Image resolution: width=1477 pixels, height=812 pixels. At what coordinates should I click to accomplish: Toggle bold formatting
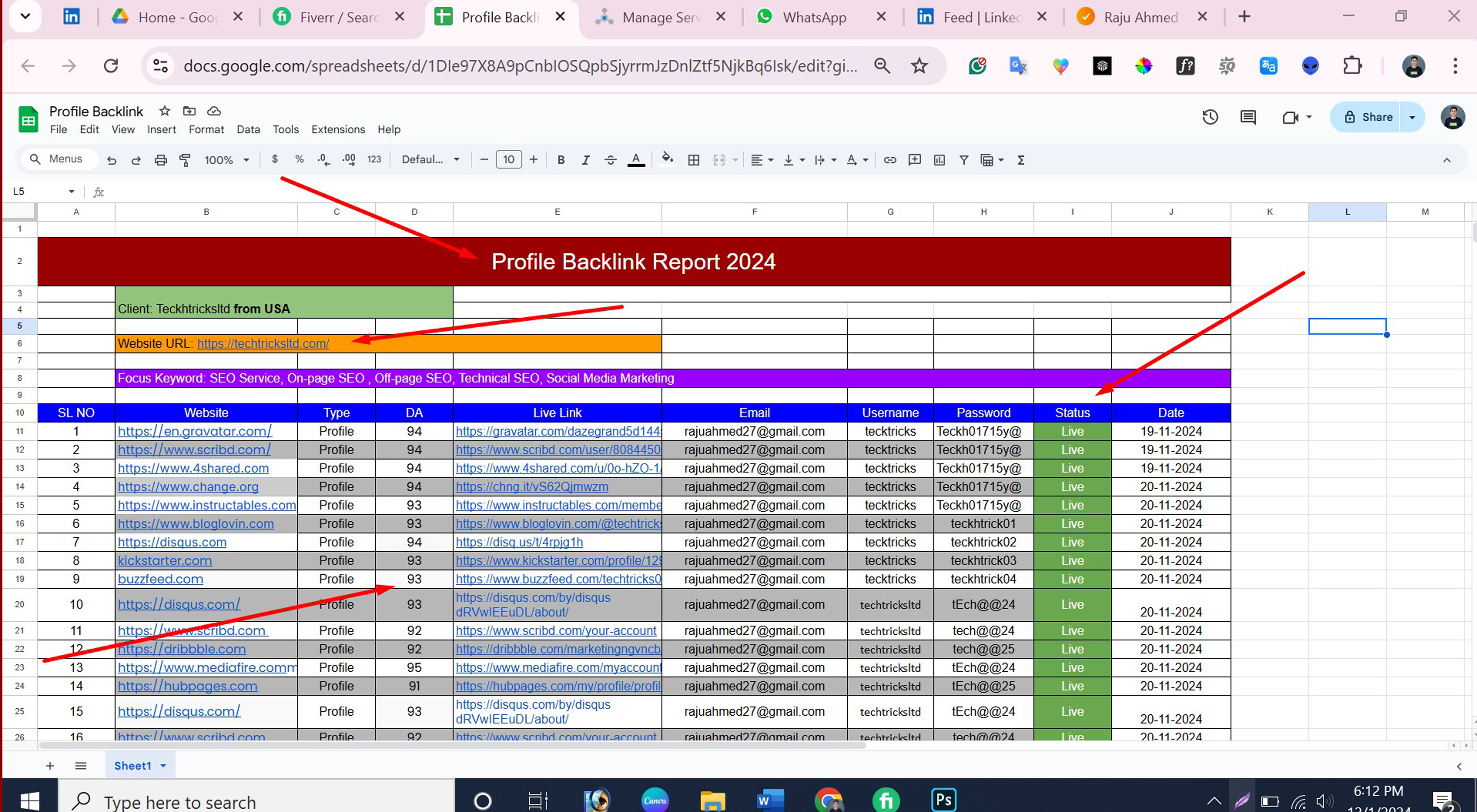(561, 161)
